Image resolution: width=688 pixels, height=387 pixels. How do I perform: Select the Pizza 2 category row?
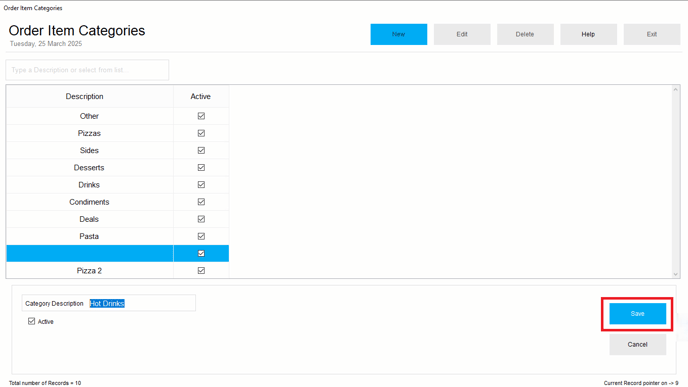click(118, 271)
